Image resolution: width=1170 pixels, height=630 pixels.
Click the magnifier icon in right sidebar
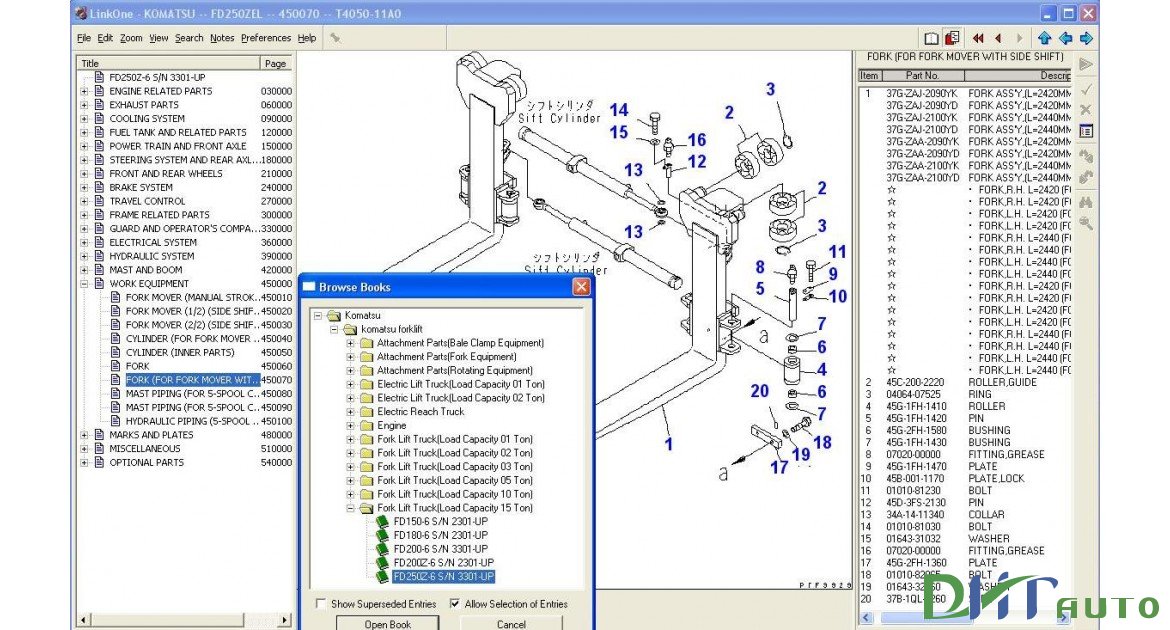coord(1086,223)
